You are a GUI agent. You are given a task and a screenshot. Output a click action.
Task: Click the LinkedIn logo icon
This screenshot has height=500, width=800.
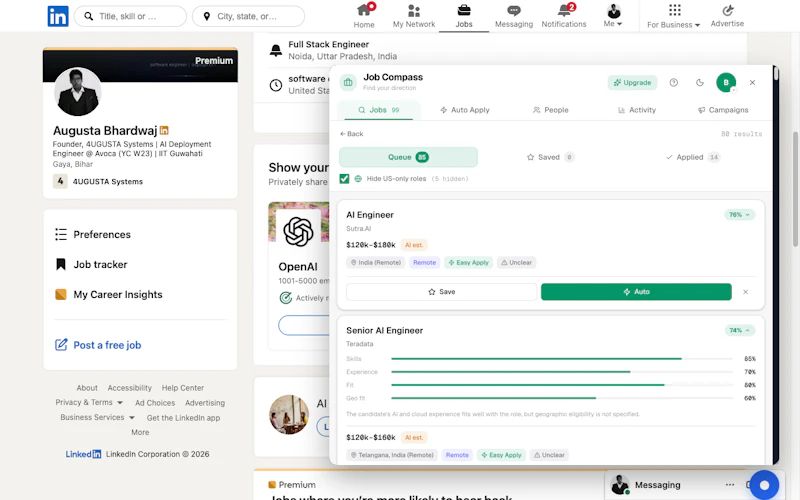click(x=58, y=16)
